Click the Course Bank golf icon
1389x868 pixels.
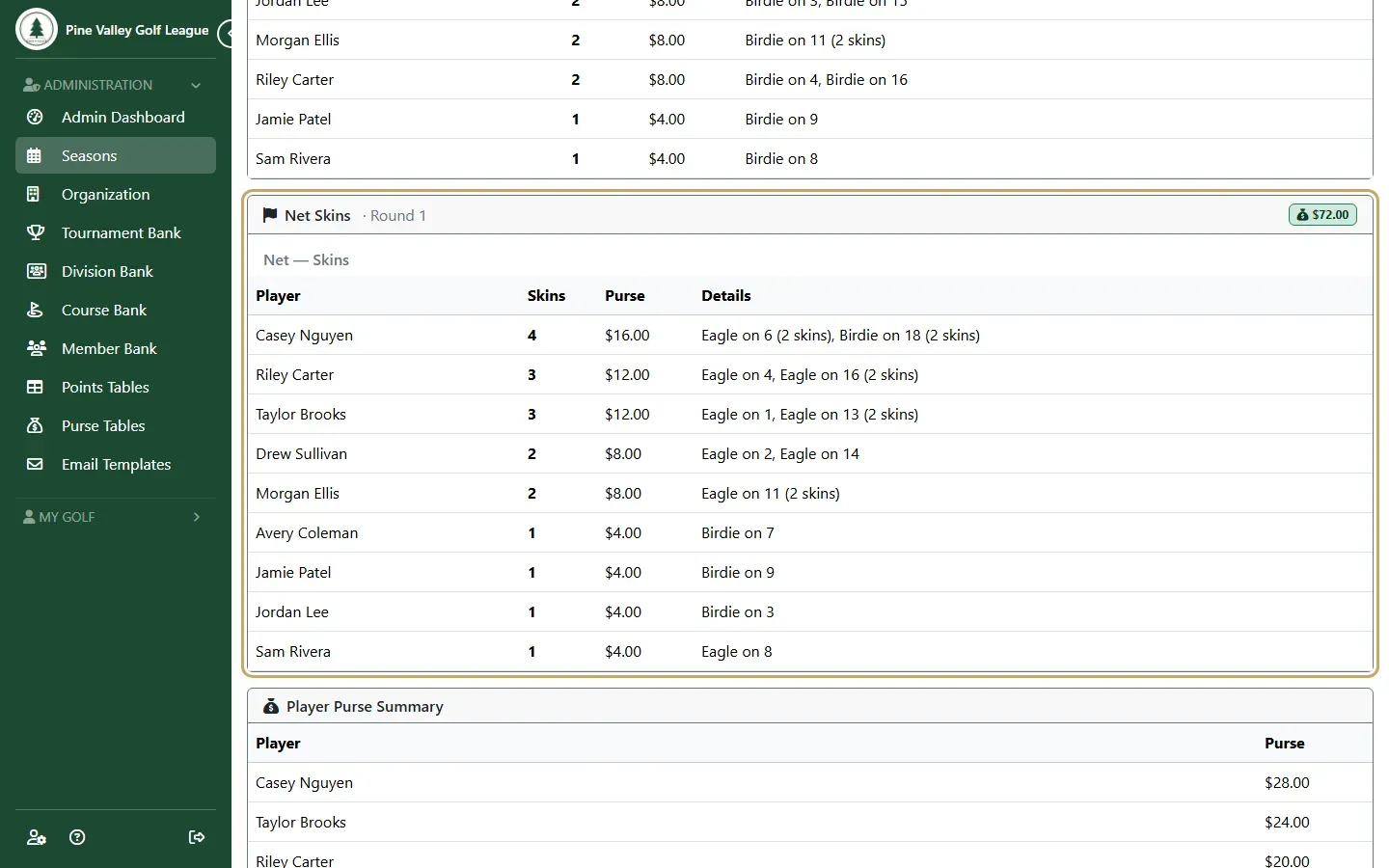point(35,310)
